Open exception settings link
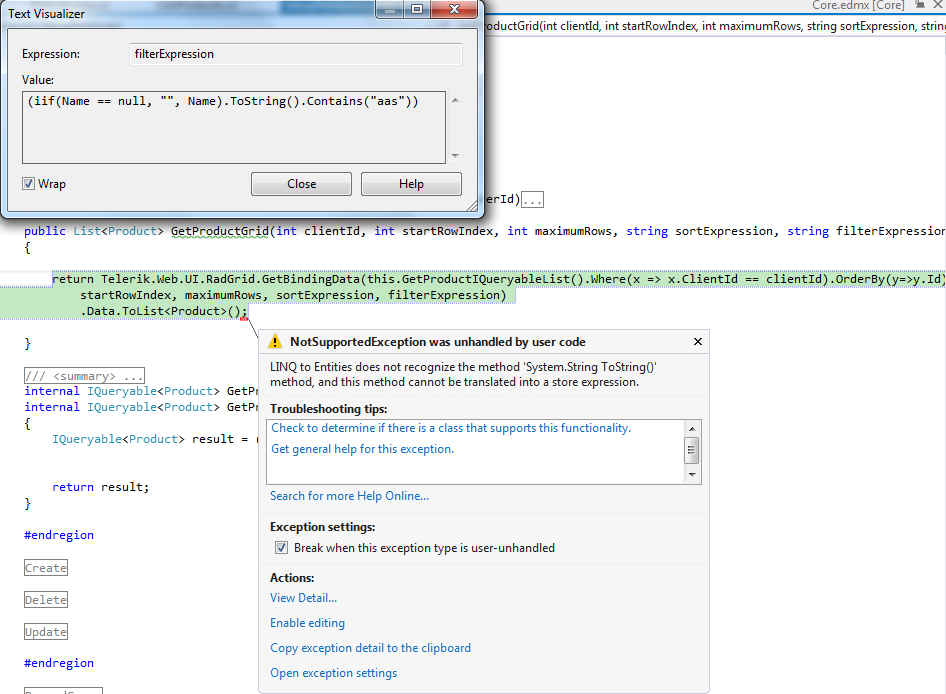 [334, 673]
